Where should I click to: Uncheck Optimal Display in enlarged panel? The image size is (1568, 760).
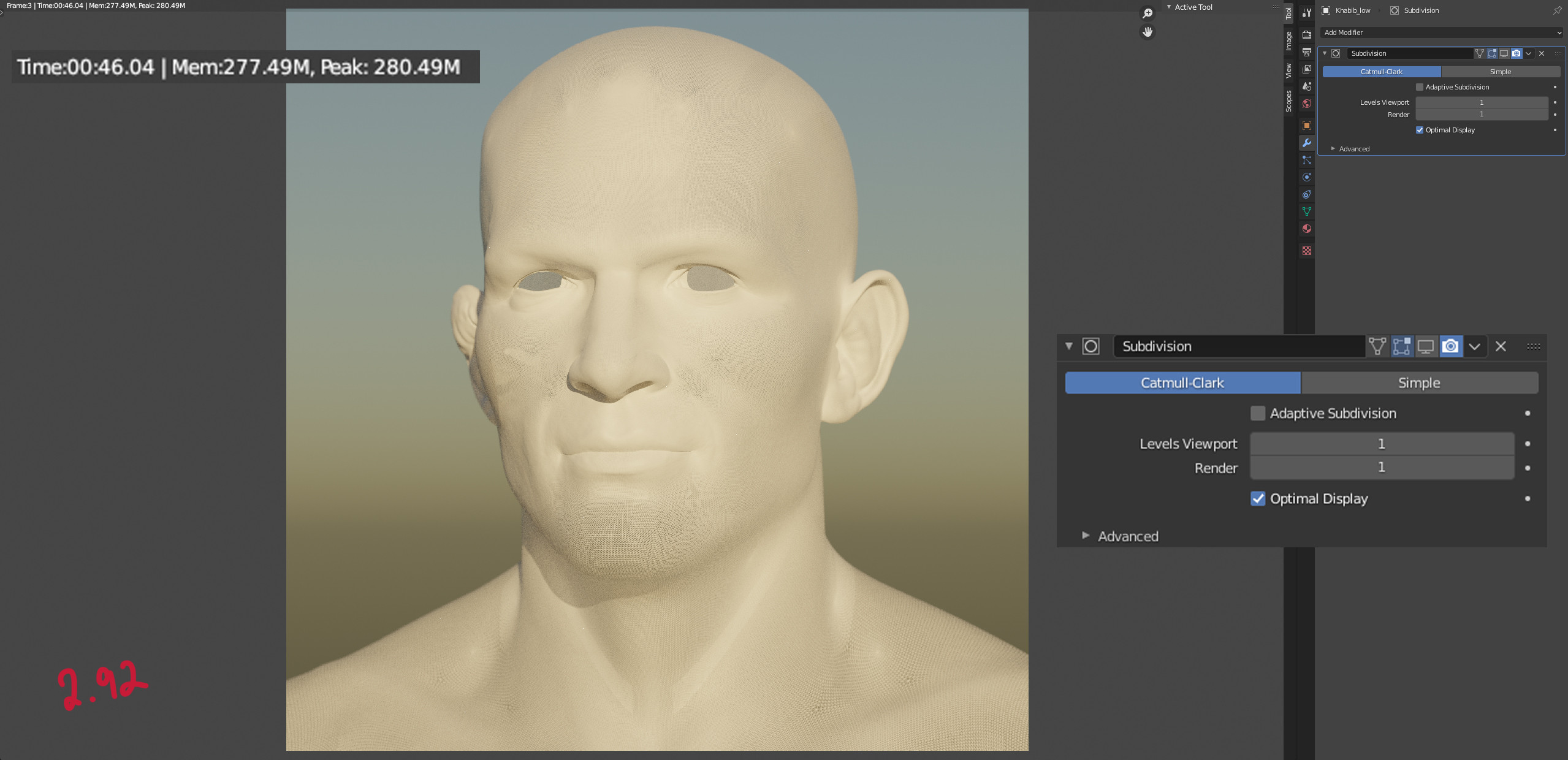point(1258,498)
